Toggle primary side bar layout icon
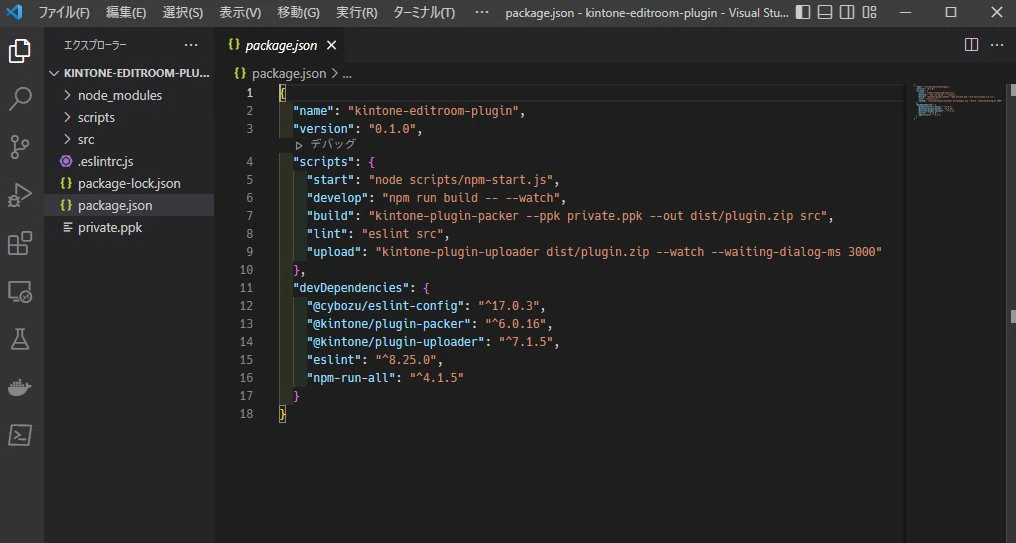1016x543 pixels. tap(803, 12)
